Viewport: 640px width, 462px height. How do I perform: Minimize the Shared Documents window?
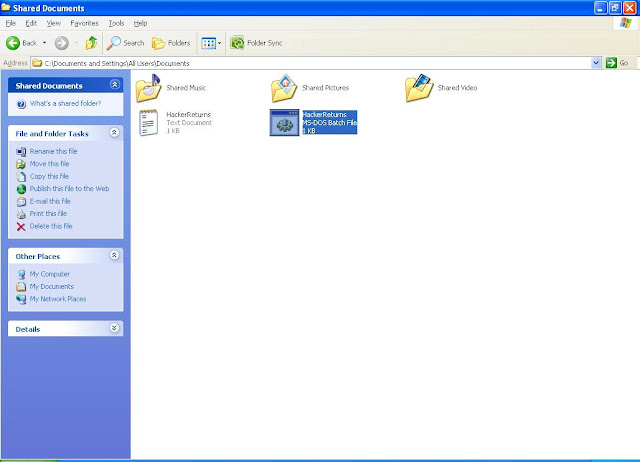pyautogui.click(x=601, y=8)
